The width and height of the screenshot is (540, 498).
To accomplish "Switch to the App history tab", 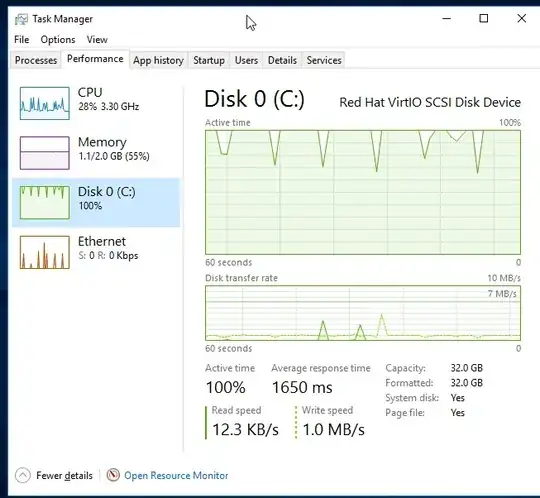I will (x=158, y=60).
